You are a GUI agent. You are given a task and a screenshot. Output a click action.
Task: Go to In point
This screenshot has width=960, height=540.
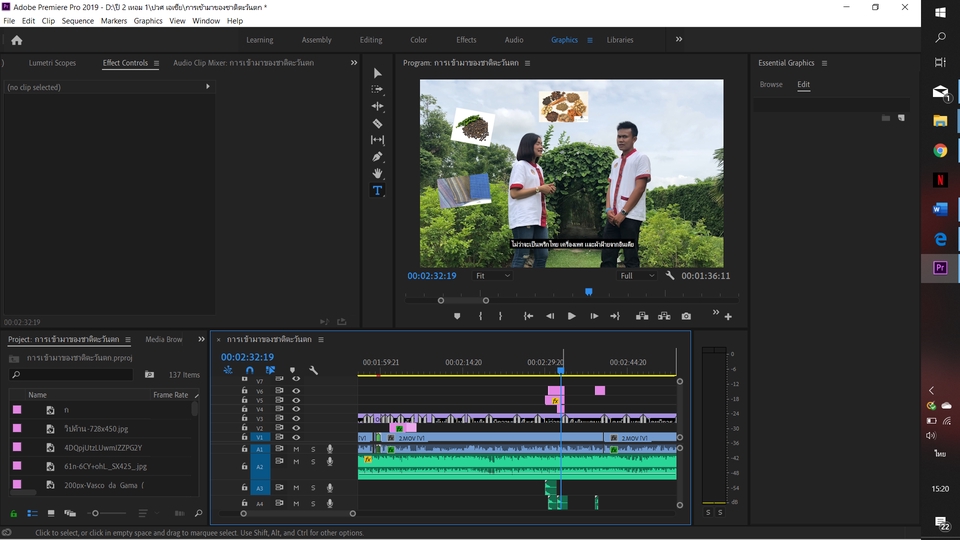(528, 316)
